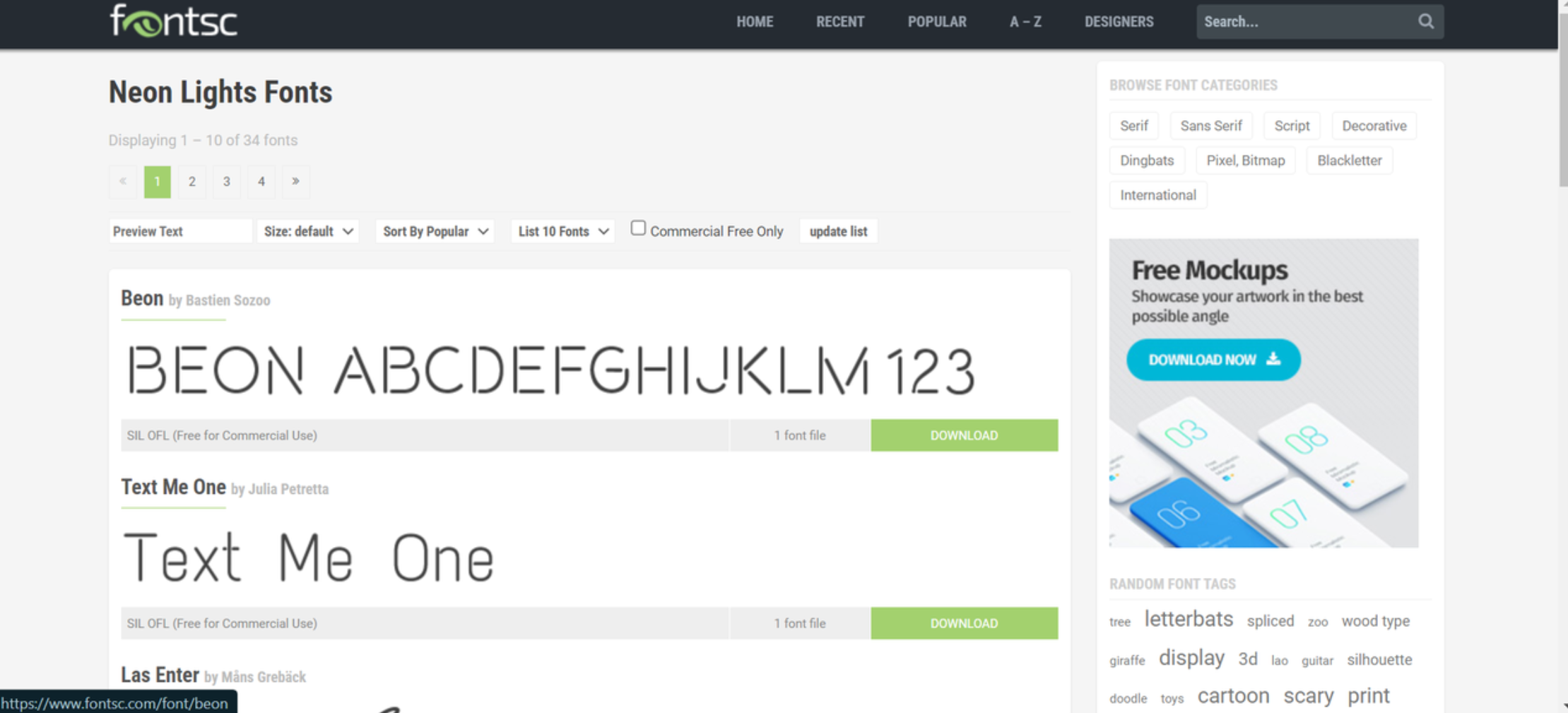Screen dimensions: 1568x713
Task: Navigate to the A – Z section
Action: (1025, 22)
